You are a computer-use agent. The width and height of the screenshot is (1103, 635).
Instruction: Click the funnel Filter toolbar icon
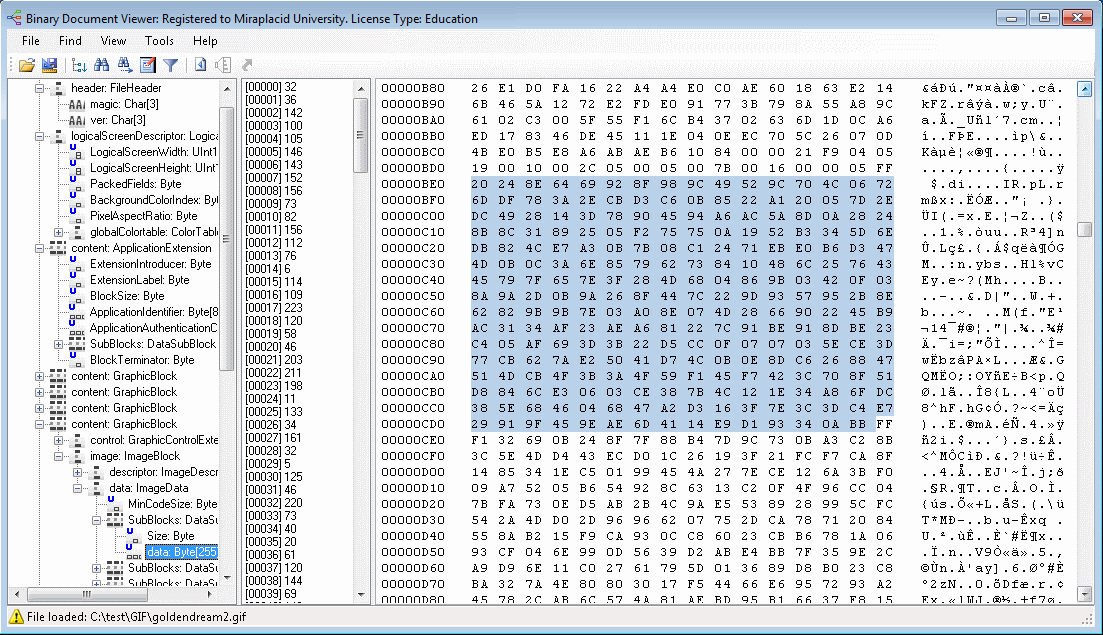170,65
